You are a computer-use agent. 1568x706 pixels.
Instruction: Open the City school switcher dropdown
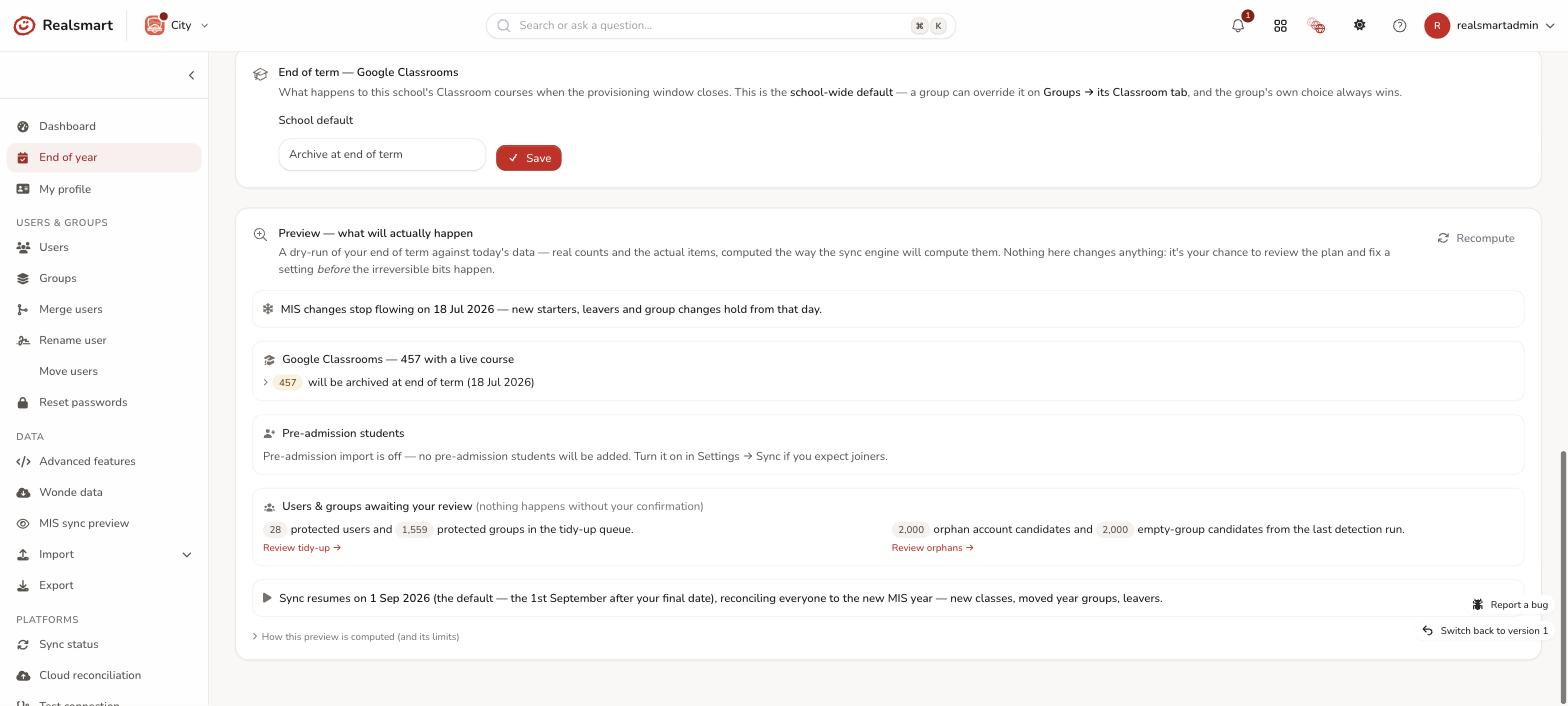click(177, 25)
